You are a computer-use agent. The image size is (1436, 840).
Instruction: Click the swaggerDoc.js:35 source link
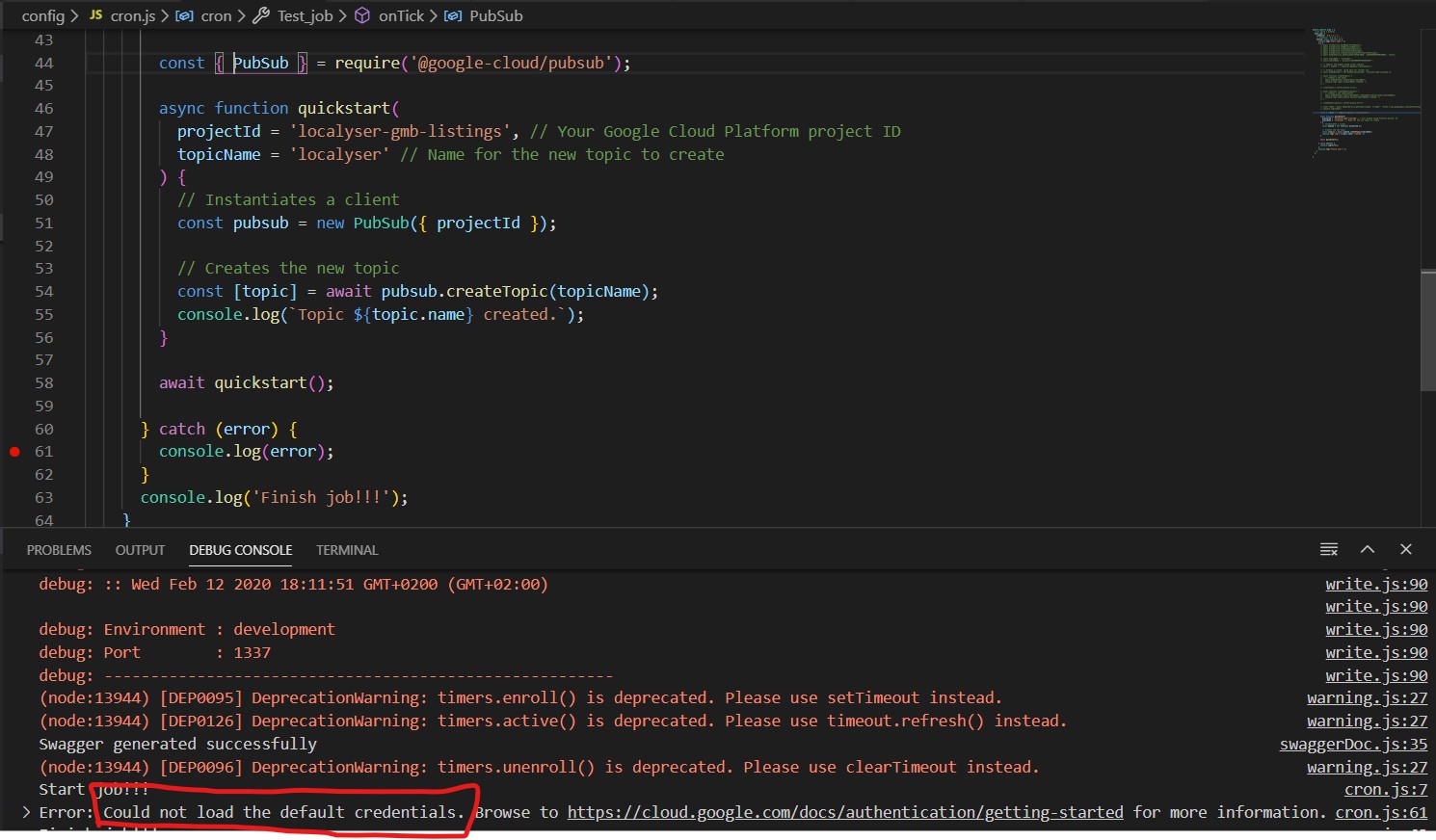(1353, 744)
